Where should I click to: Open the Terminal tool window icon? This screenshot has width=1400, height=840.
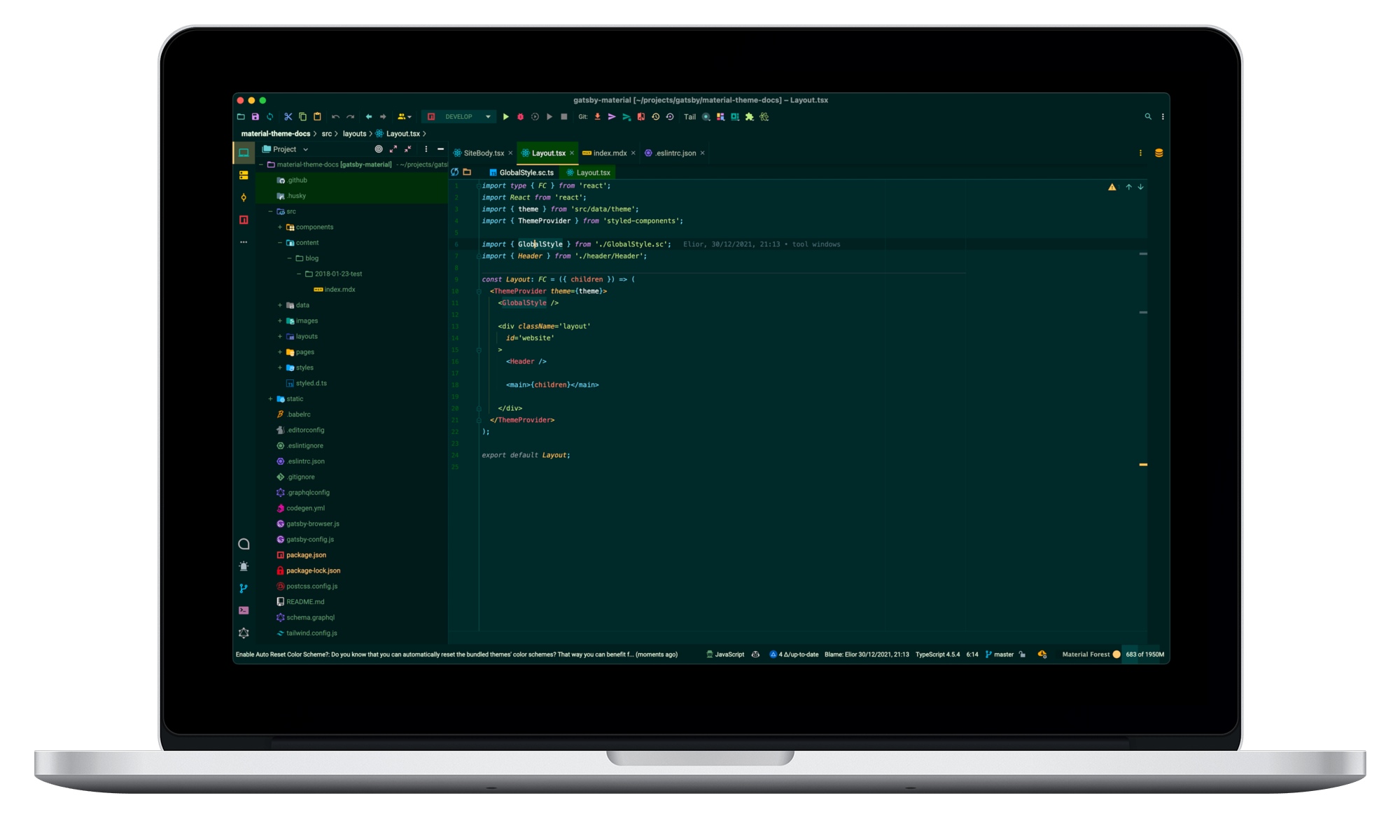tap(244, 610)
